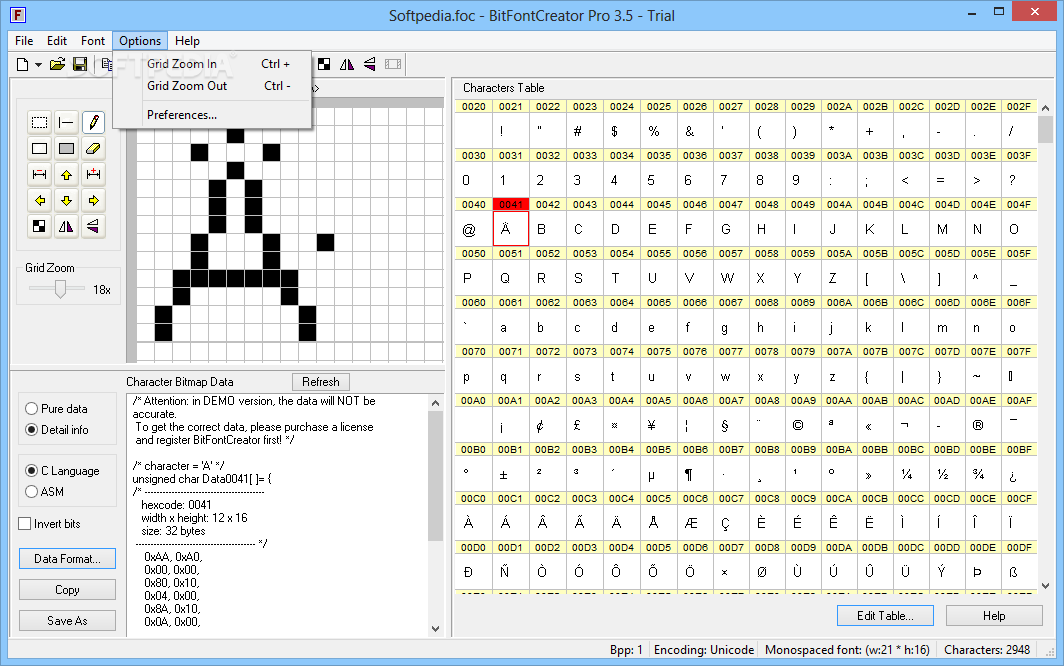Select the Æ character cell in the table

coord(694,523)
